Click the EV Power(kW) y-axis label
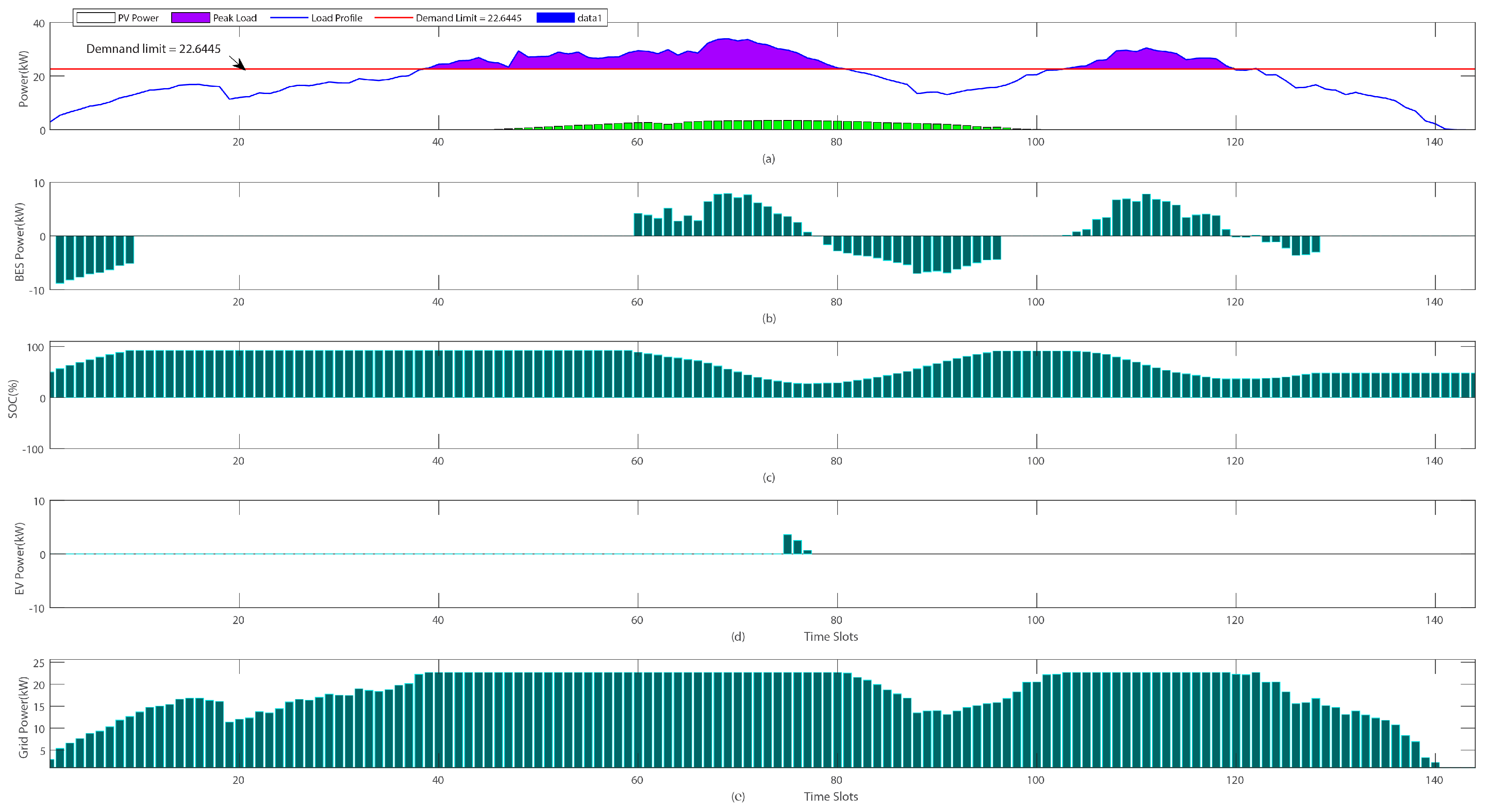 coord(20,558)
